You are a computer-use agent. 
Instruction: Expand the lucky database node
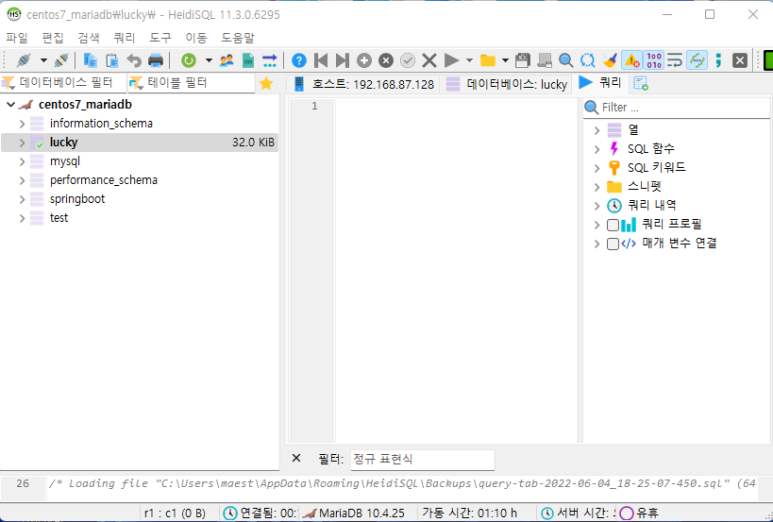(x=22, y=142)
